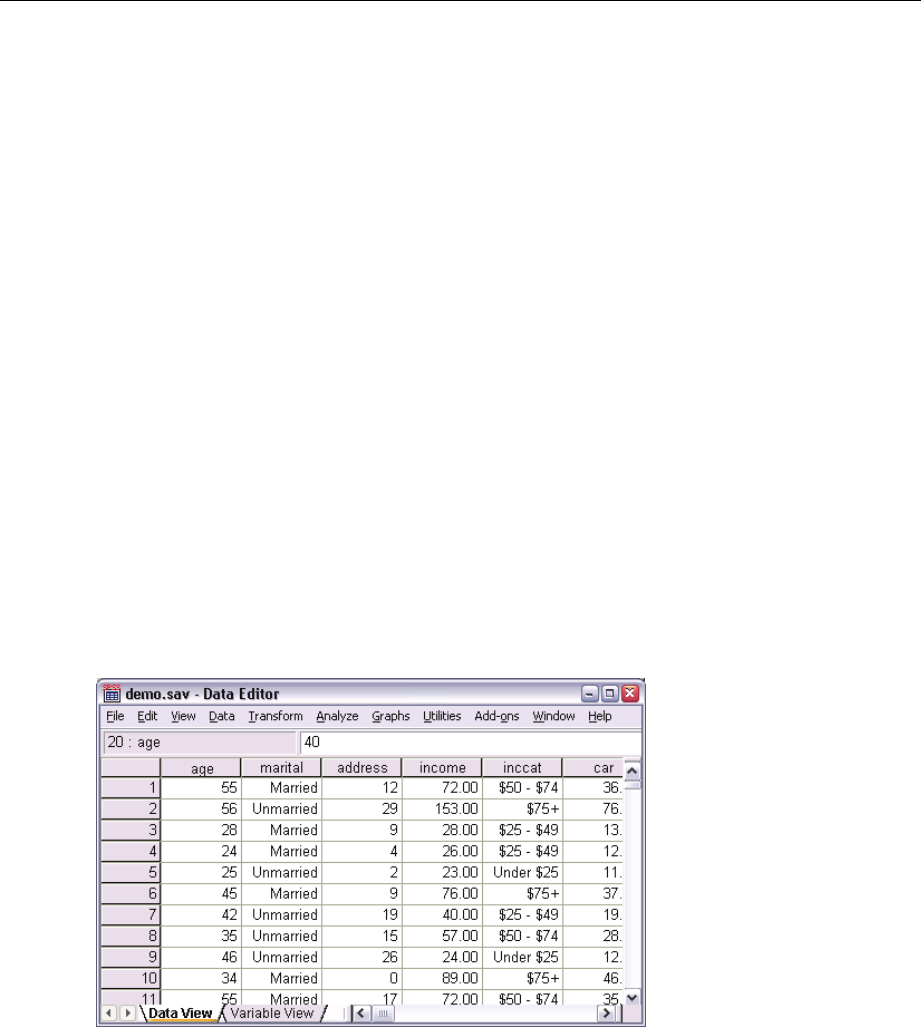921x1027 pixels.
Task: Click the vertical scrollbar up arrow
Action: (x=632, y=770)
